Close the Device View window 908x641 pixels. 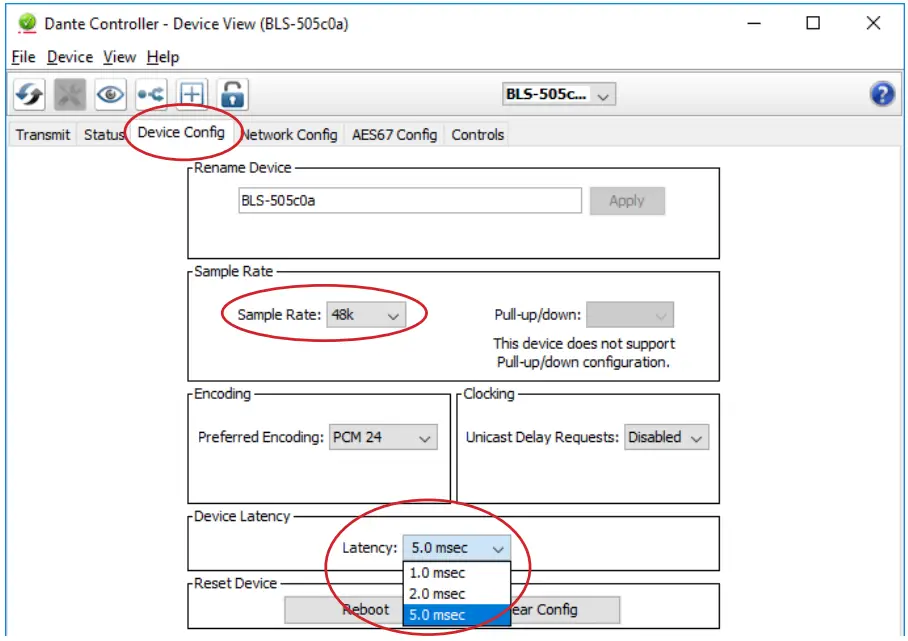873,23
